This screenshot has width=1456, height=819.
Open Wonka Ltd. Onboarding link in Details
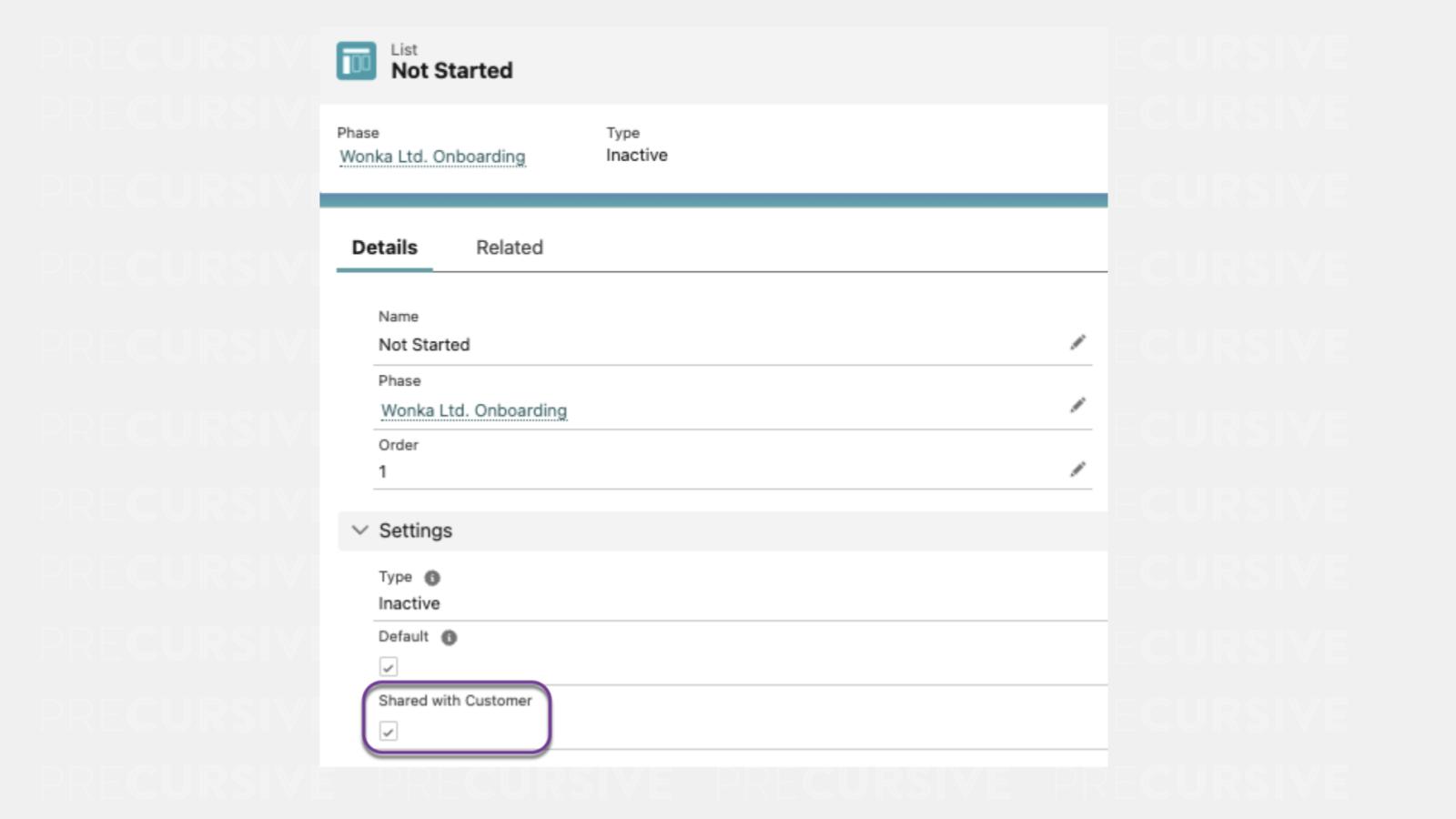point(473,410)
